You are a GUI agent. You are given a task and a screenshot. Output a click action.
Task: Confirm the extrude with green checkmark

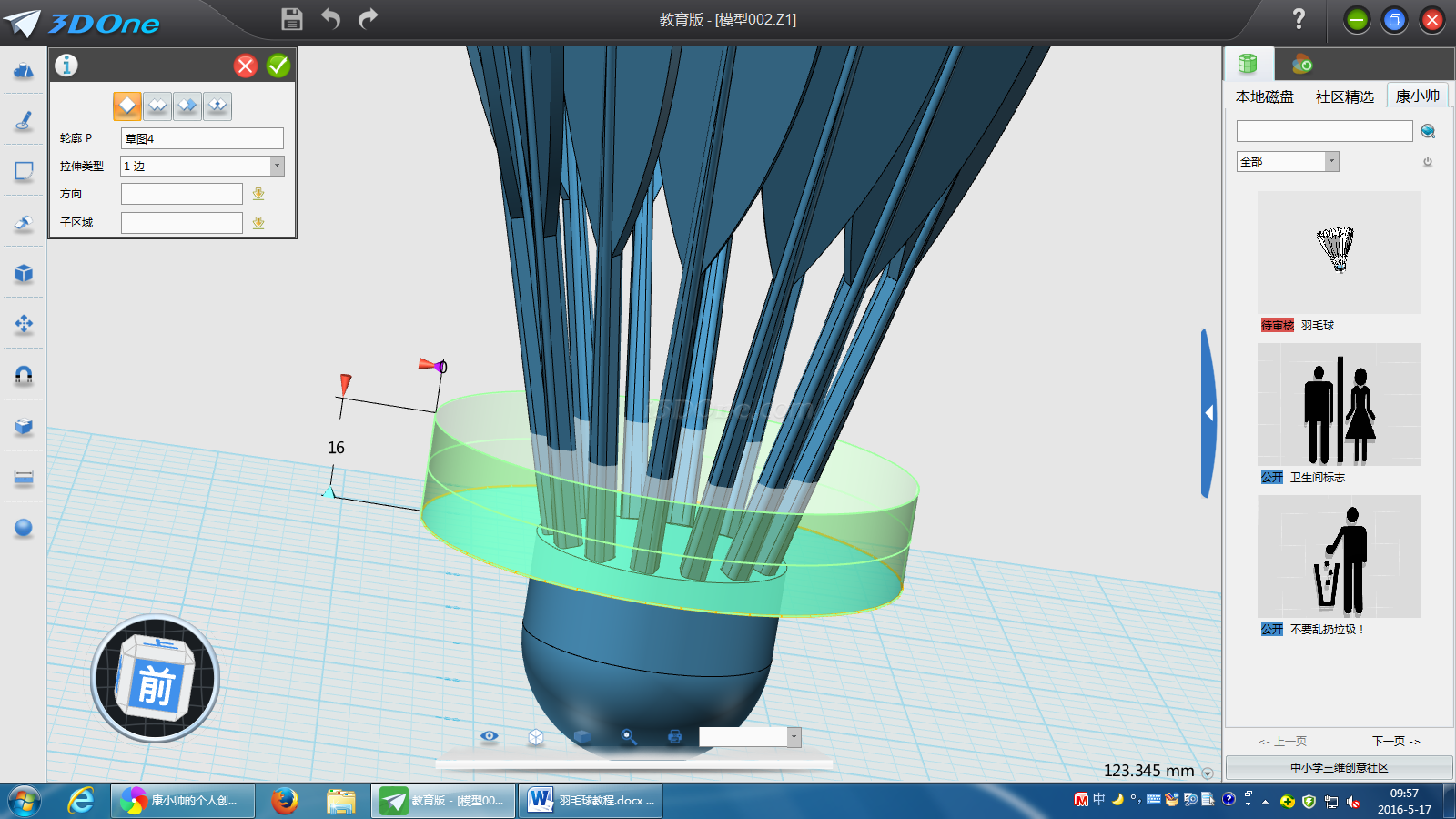click(278, 66)
